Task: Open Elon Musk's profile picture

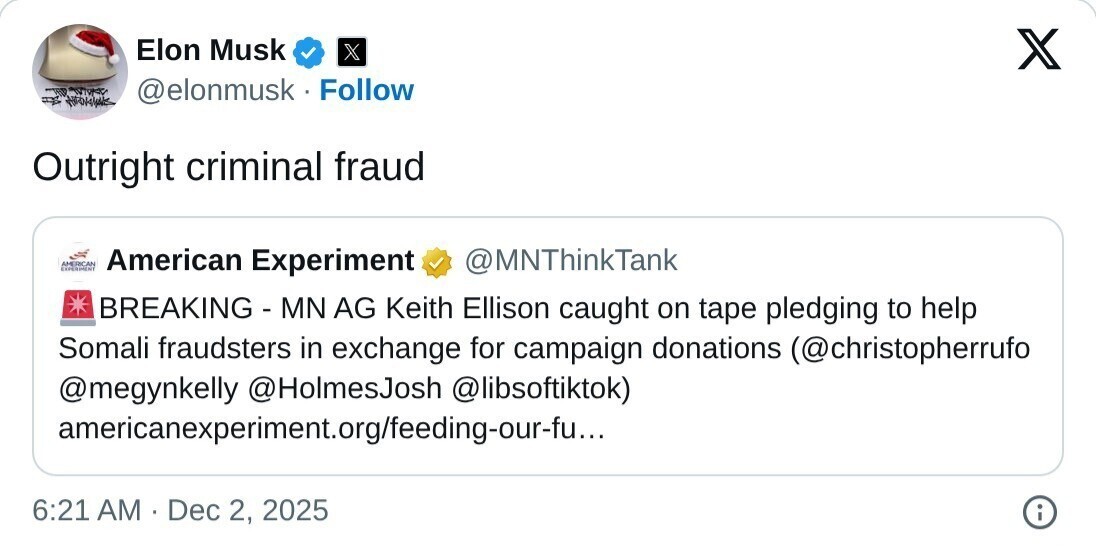Action: click(x=80, y=71)
